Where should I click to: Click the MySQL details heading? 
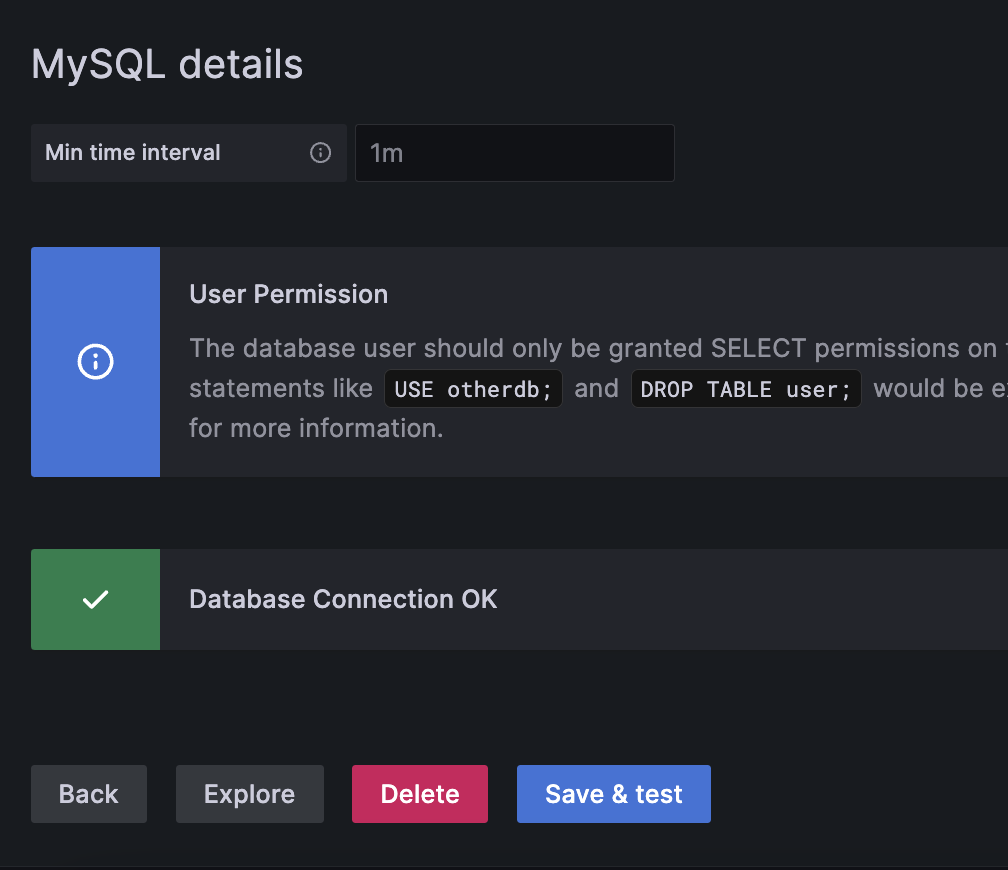coord(167,64)
